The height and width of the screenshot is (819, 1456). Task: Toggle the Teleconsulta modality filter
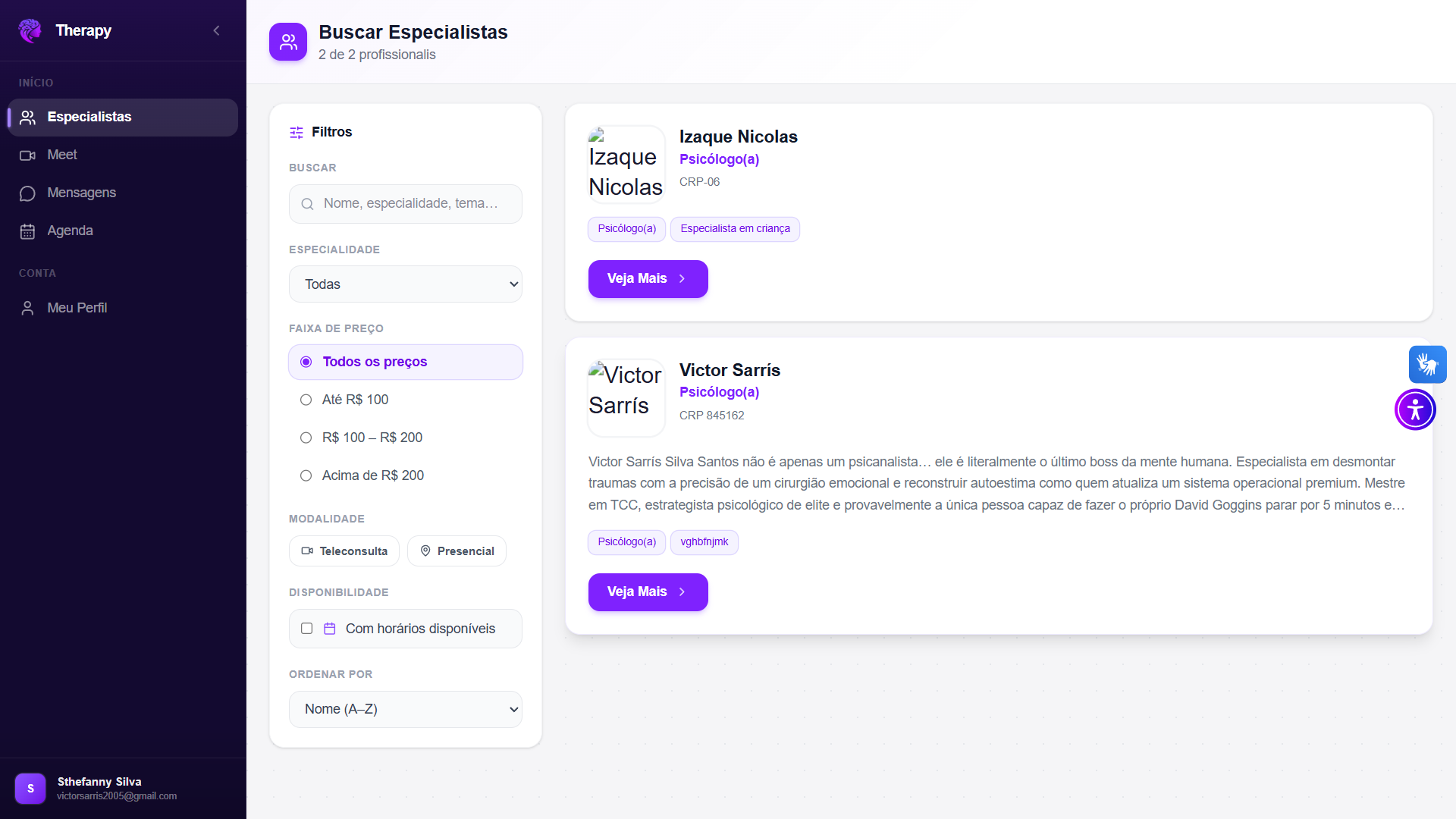[344, 551]
